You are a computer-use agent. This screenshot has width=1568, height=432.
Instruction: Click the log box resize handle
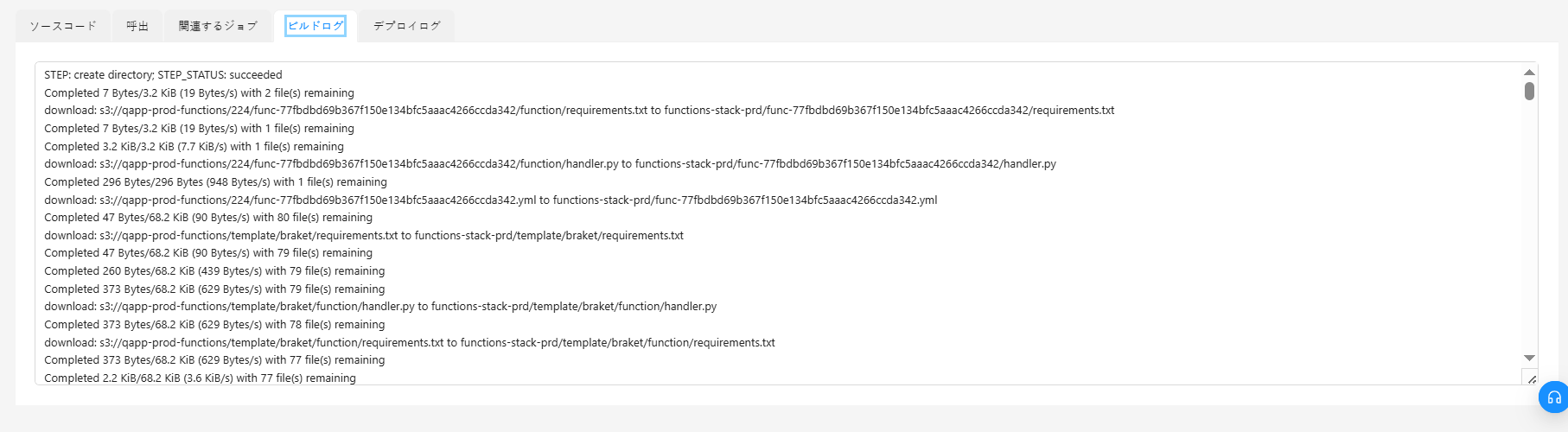1531,378
